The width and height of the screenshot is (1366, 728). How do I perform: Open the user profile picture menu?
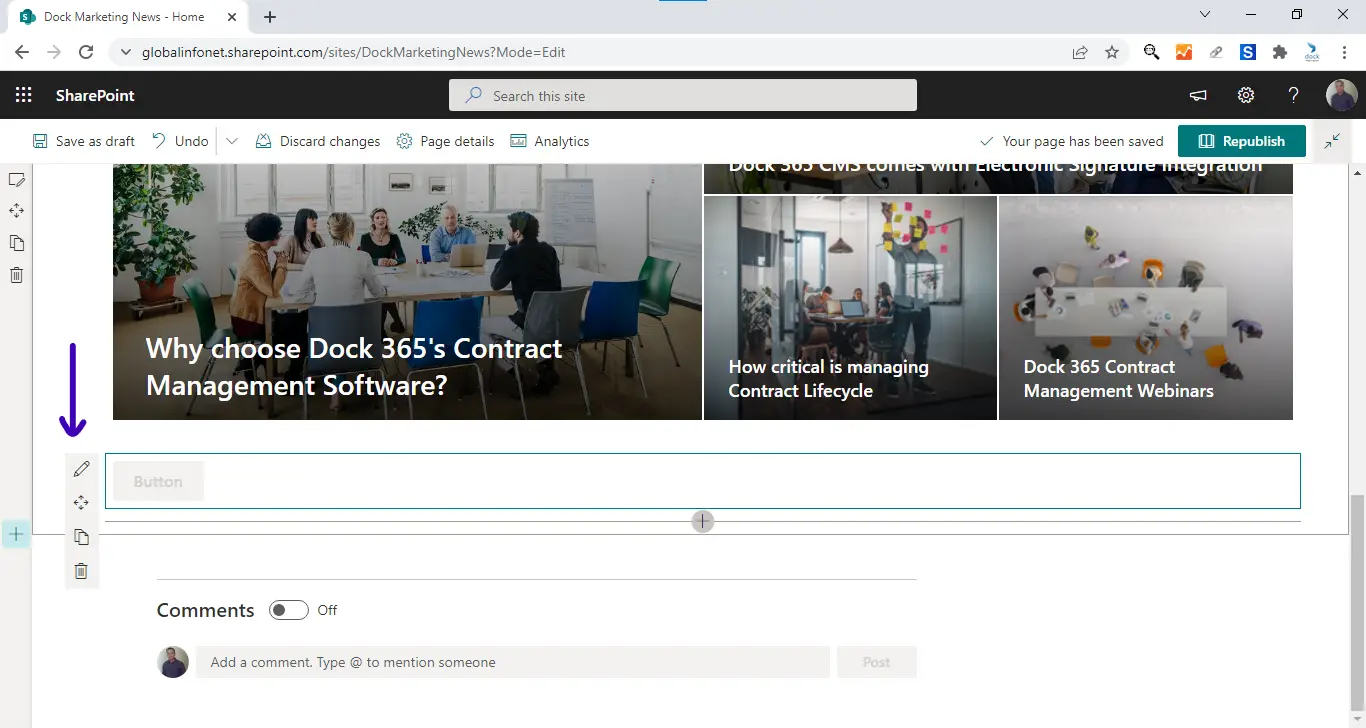[1342, 95]
